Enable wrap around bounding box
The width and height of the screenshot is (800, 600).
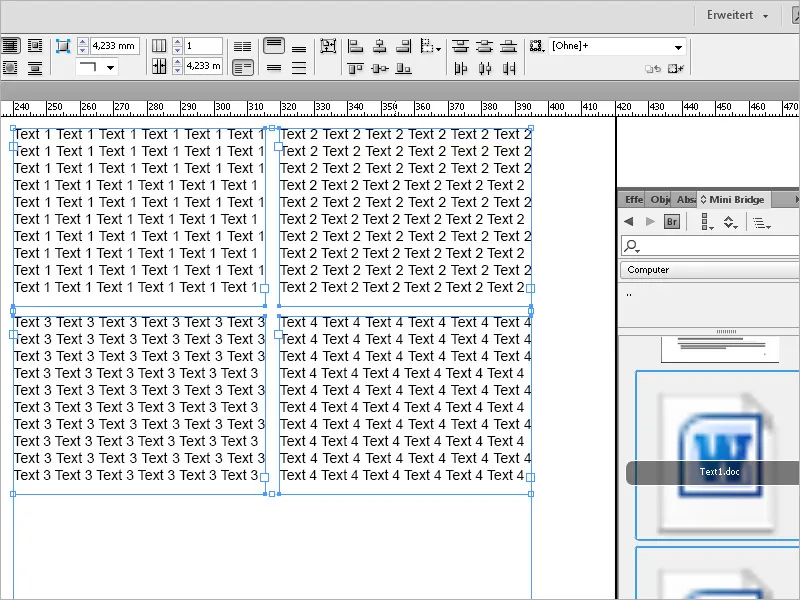coord(35,46)
